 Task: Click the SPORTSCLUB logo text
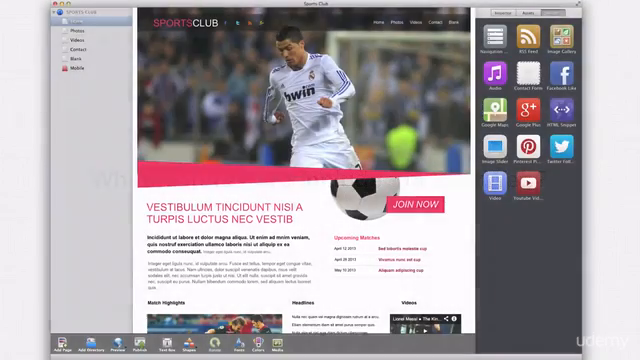[186, 23]
